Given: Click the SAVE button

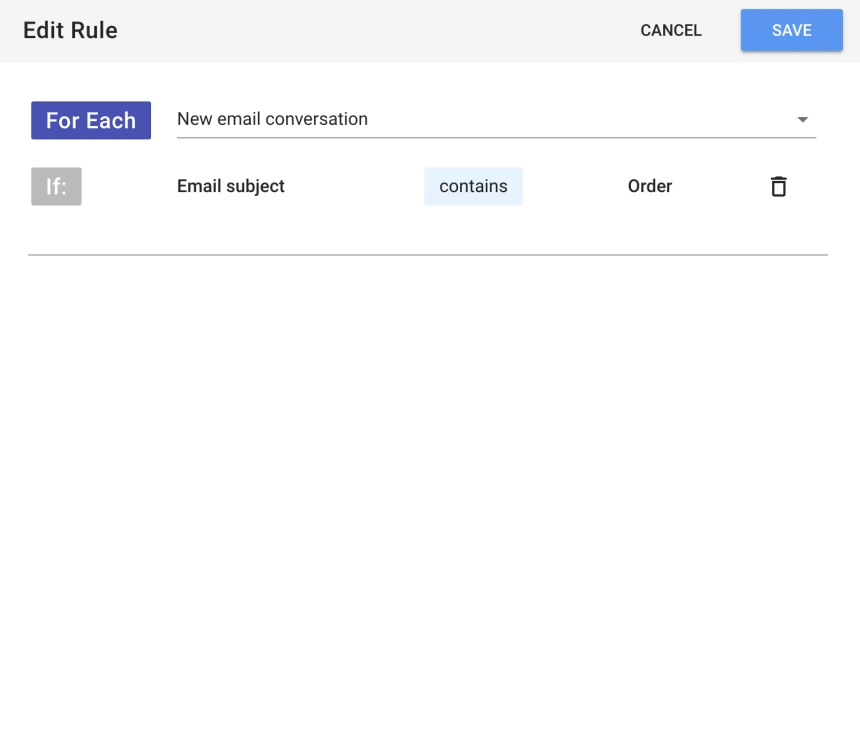Looking at the screenshot, I should [791, 30].
